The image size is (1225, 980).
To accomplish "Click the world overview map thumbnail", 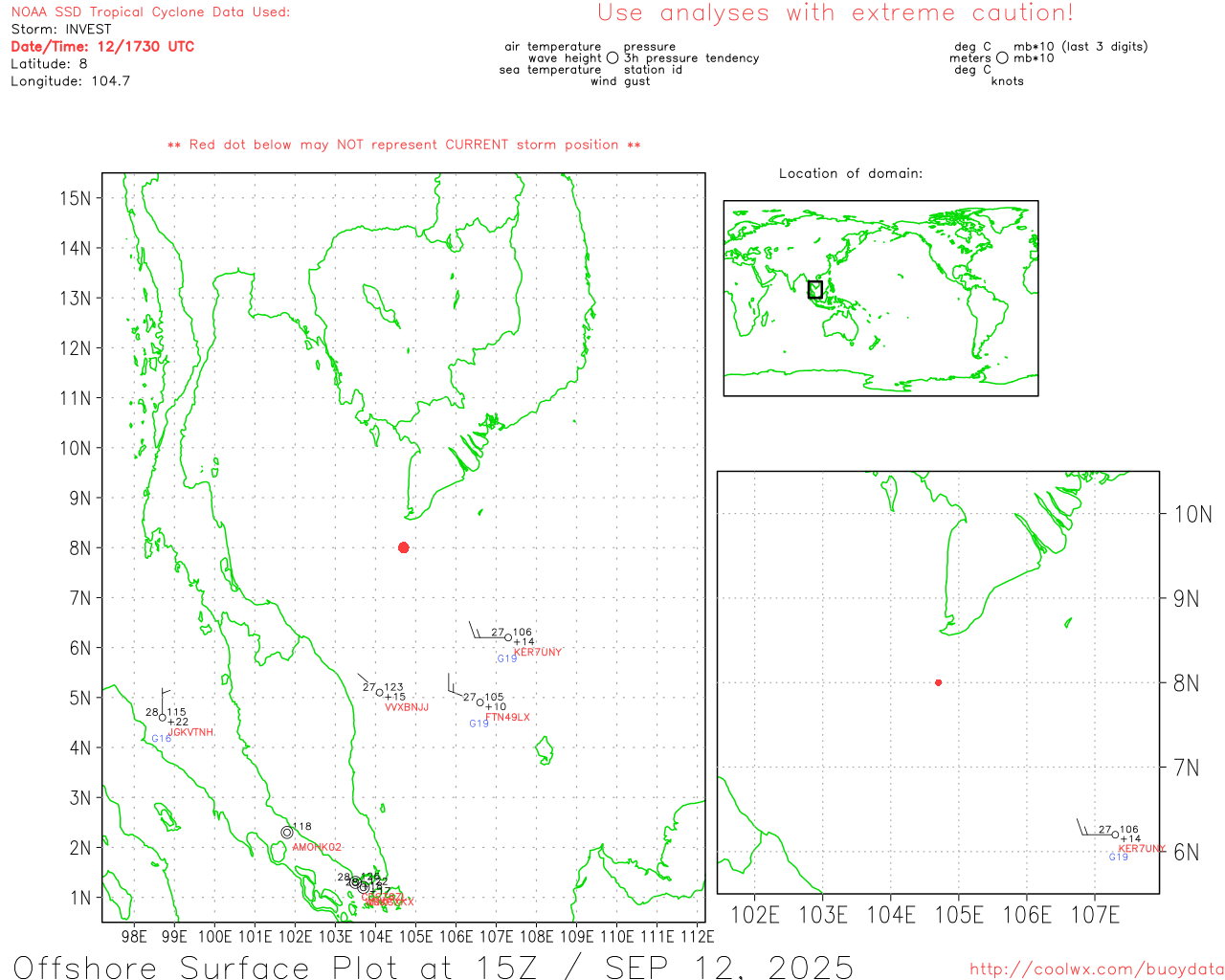I will click(880, 298).
